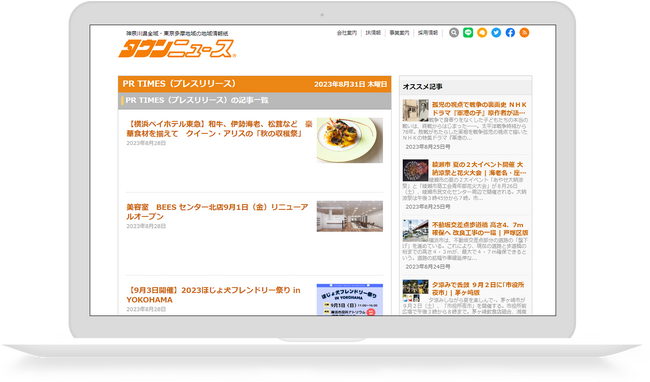The height and width of the screenshot is (382, 650).
Task: Open the 会社案内 header menu
Action: point(347,33)
